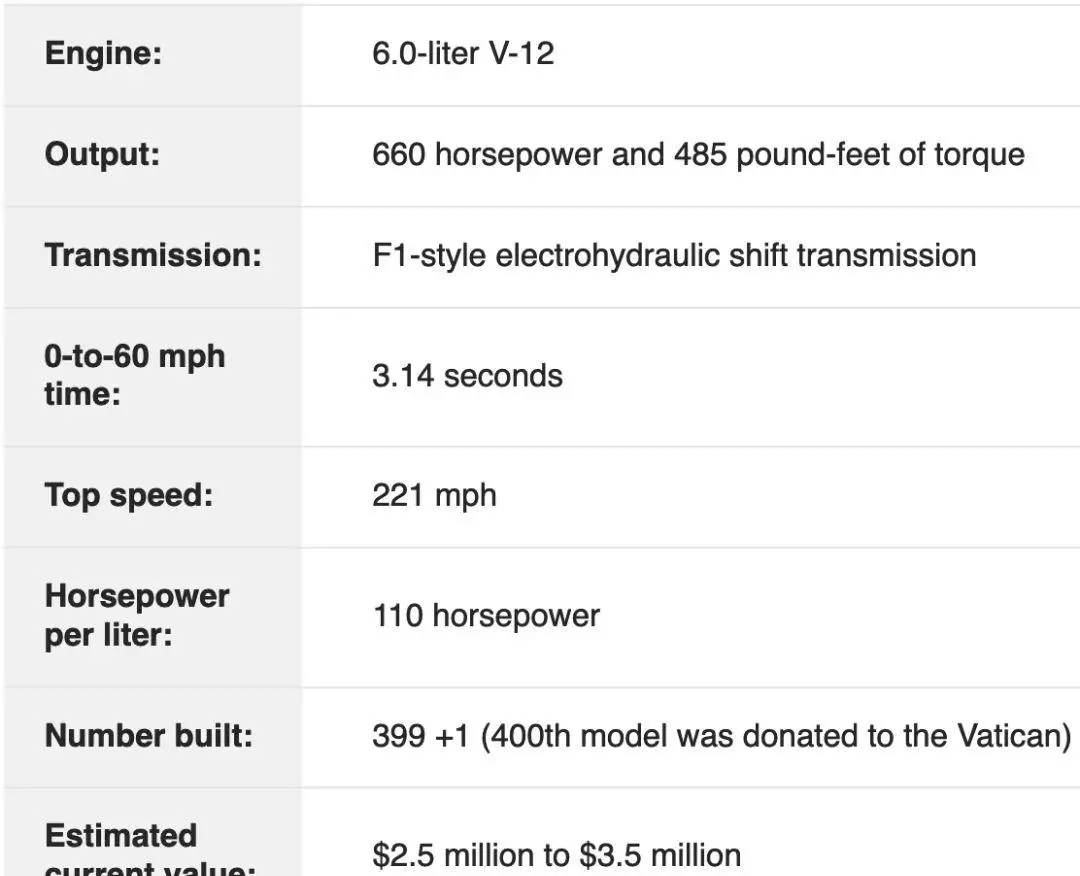Viewport: 1080px width, 876px height.
Task: Click the 'Transmission:' label
Action: point(153,256)
